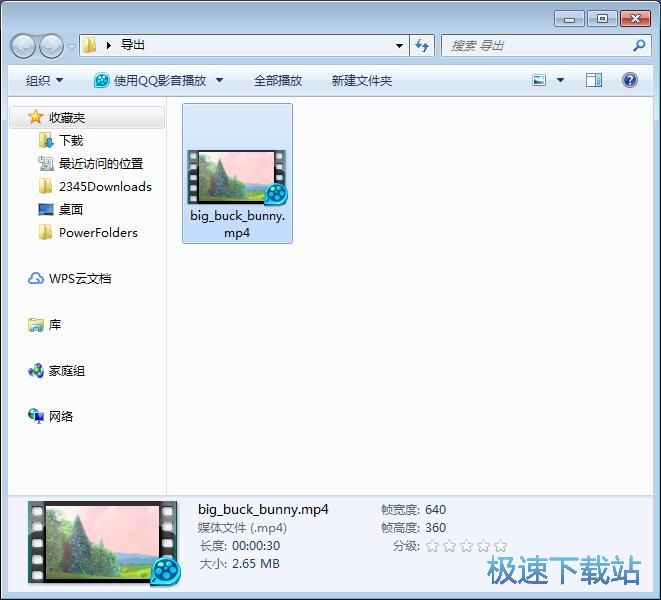Screen dimensions: 661x600
Task: Click 媒体文件 (.mp4) type text
Action: click(x=242, y=527)
